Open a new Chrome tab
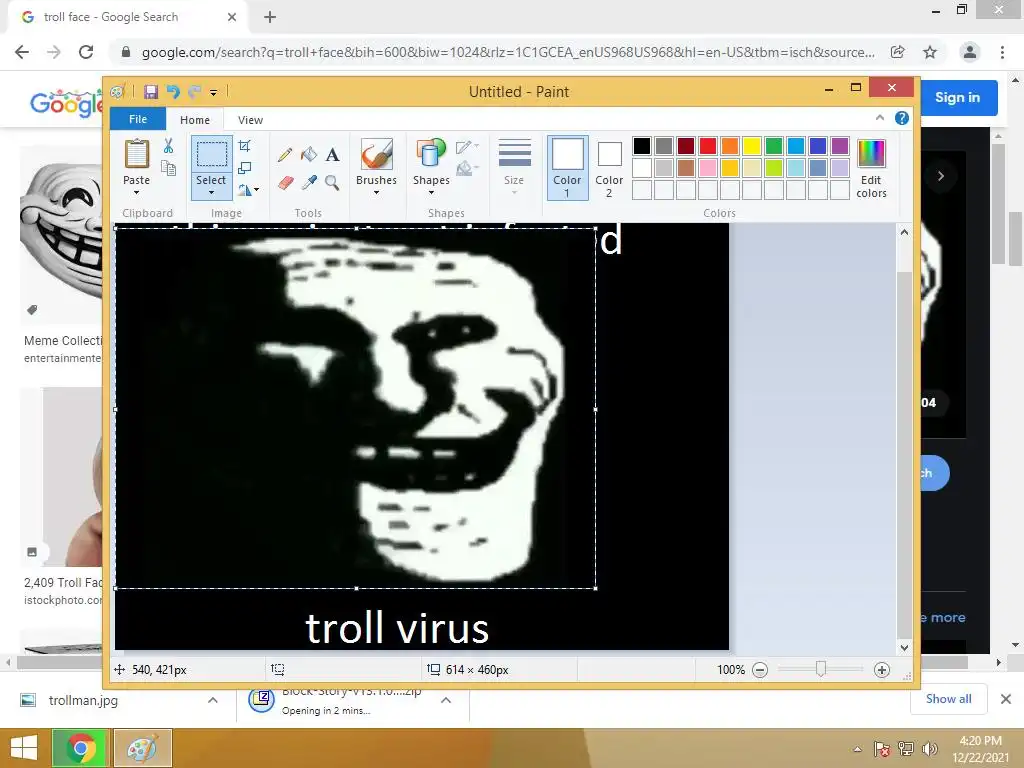This screenshot has height=768, width=1024. coord(270,18)
